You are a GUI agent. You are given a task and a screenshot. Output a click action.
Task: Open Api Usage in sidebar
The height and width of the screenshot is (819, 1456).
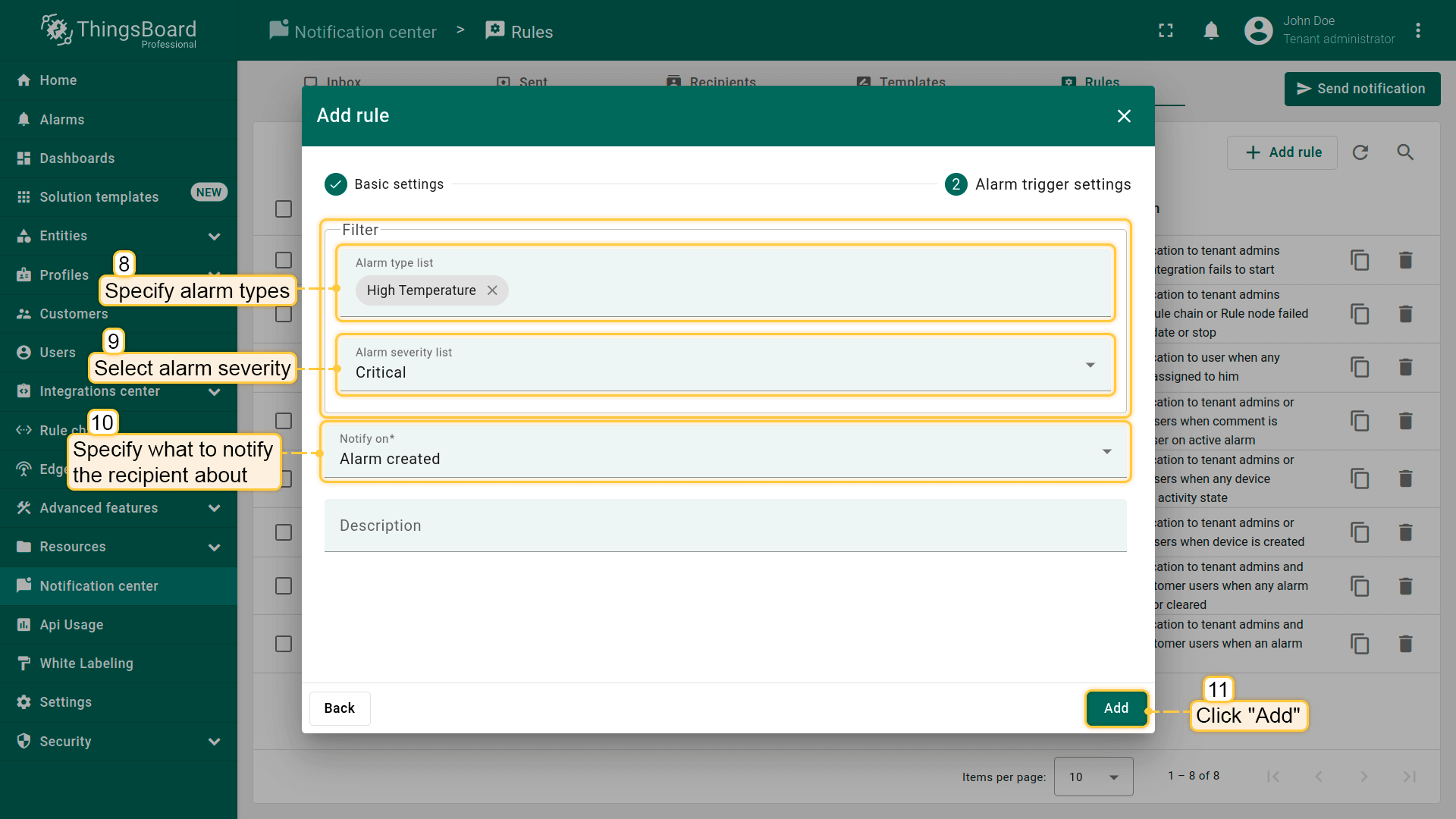tap(71, 625)
